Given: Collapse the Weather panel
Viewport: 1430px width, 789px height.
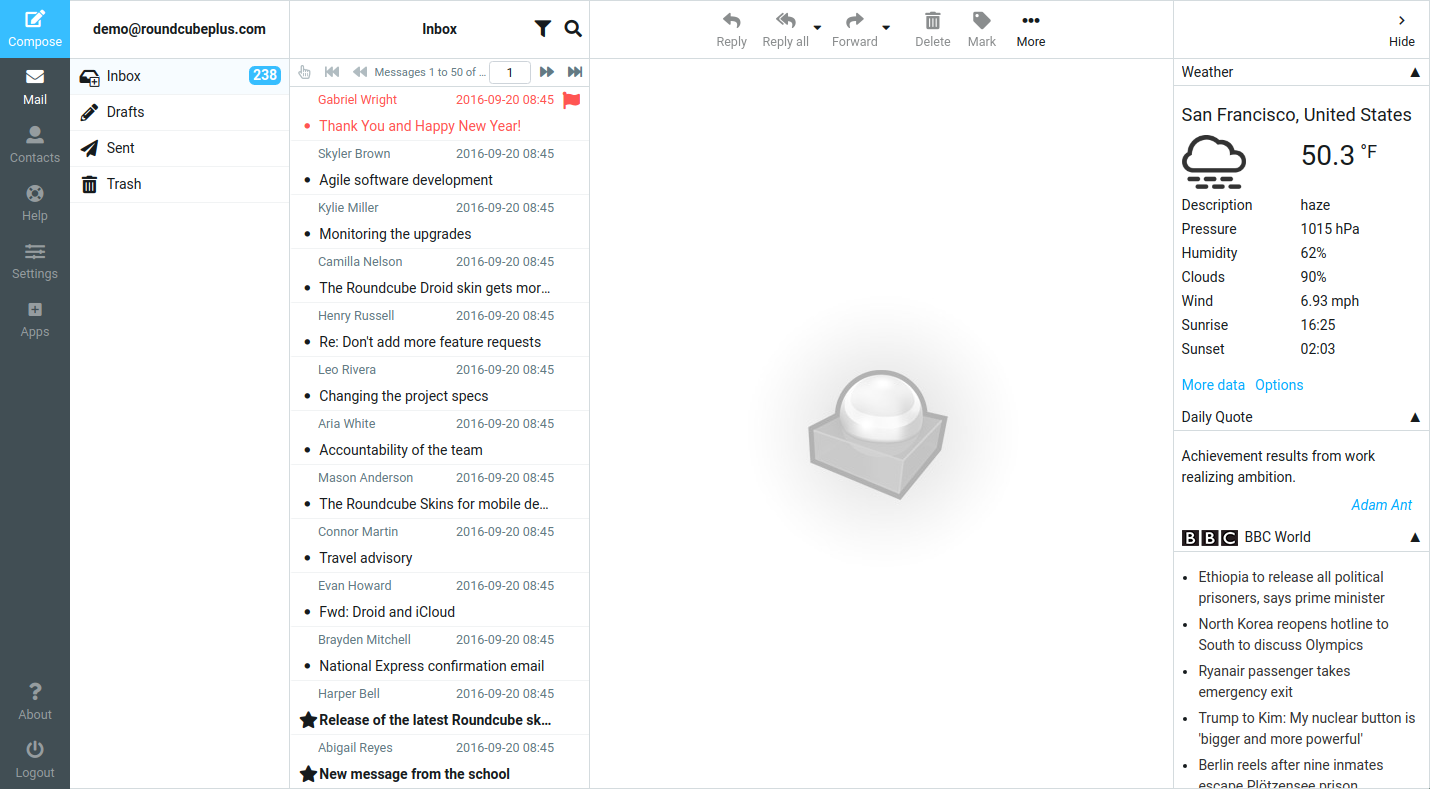Looking at the screenshot, I should [x=1414, y=72].
